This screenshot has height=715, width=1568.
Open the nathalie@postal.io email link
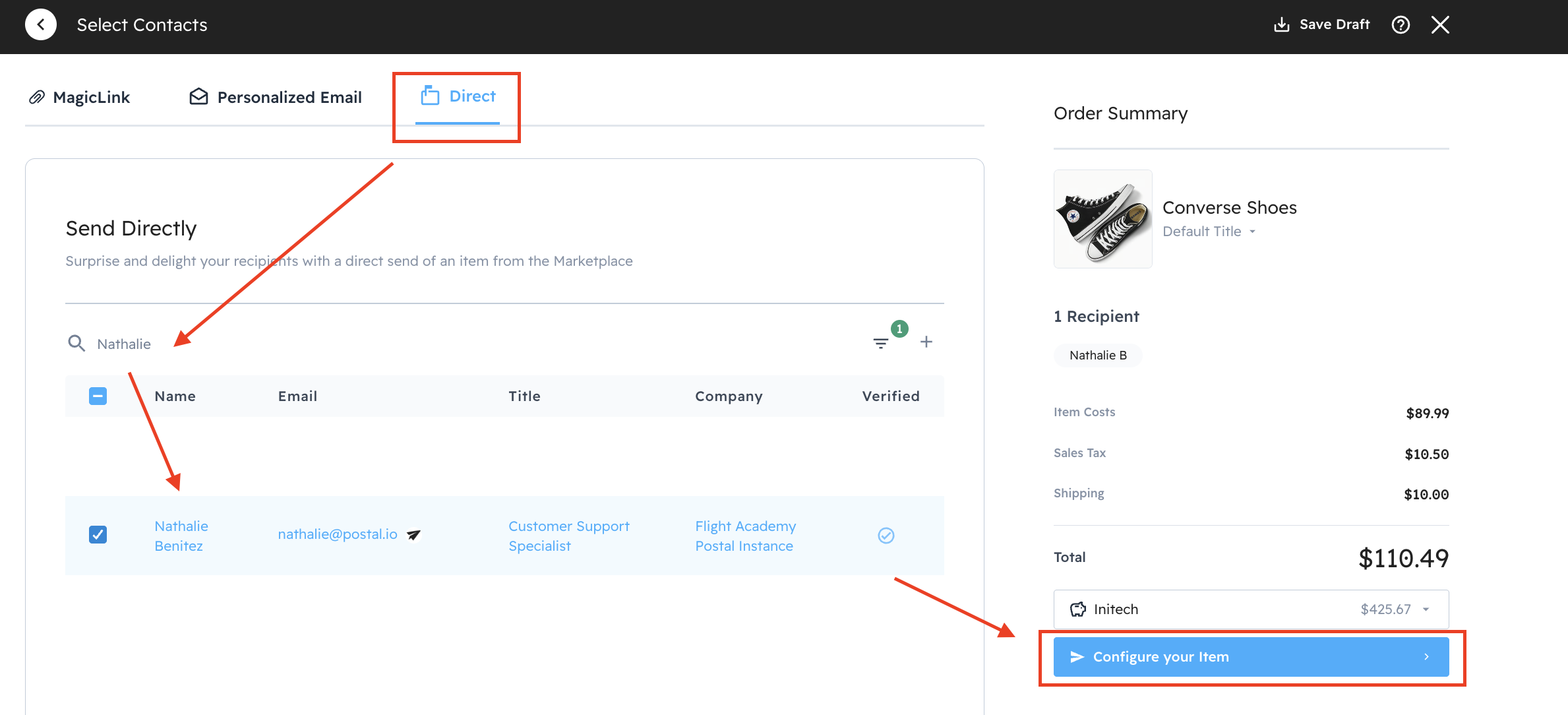pyautogui.click(x=337, y=534)
